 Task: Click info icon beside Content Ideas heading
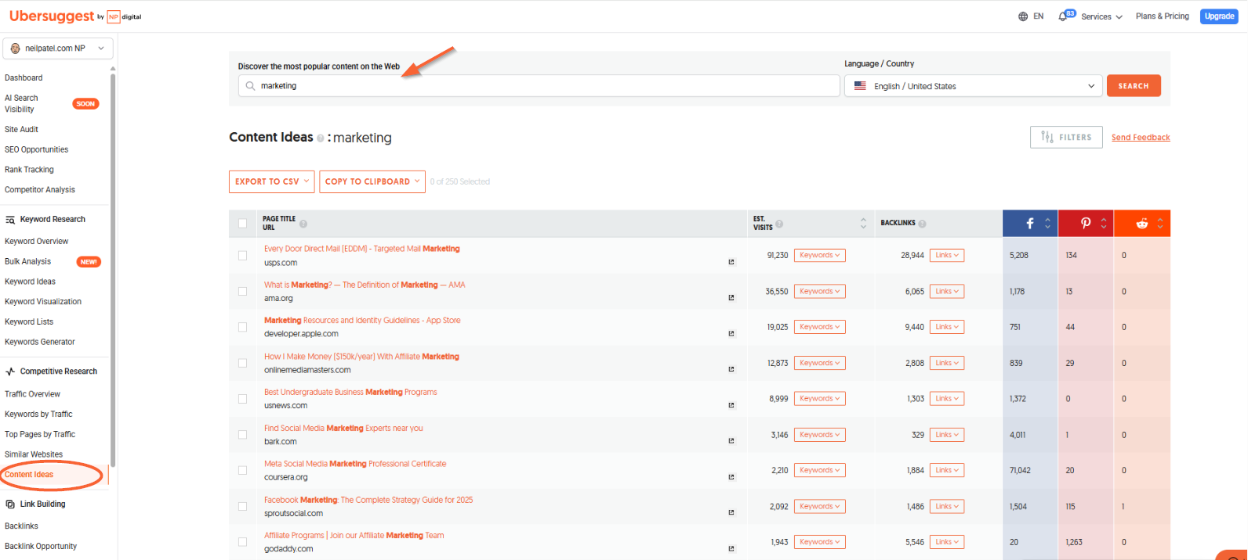pyautogui.click(x=320, y=138)
